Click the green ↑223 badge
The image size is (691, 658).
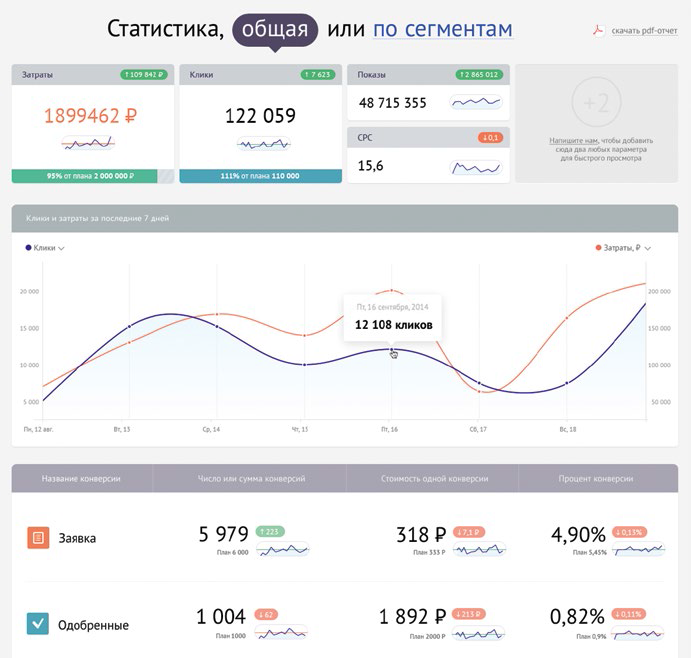[270, 532]
